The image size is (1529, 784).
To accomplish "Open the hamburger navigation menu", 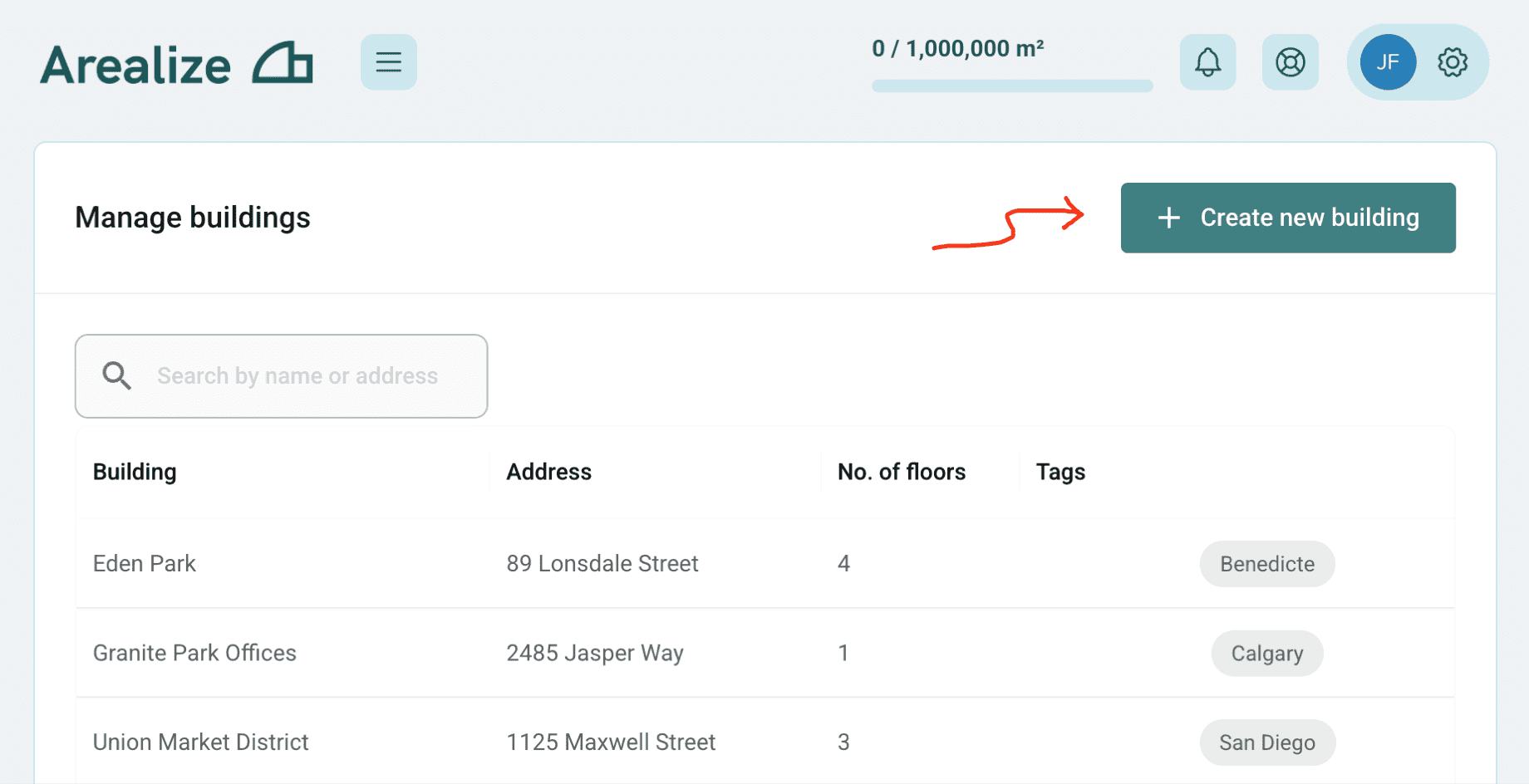I will [388, 62].
